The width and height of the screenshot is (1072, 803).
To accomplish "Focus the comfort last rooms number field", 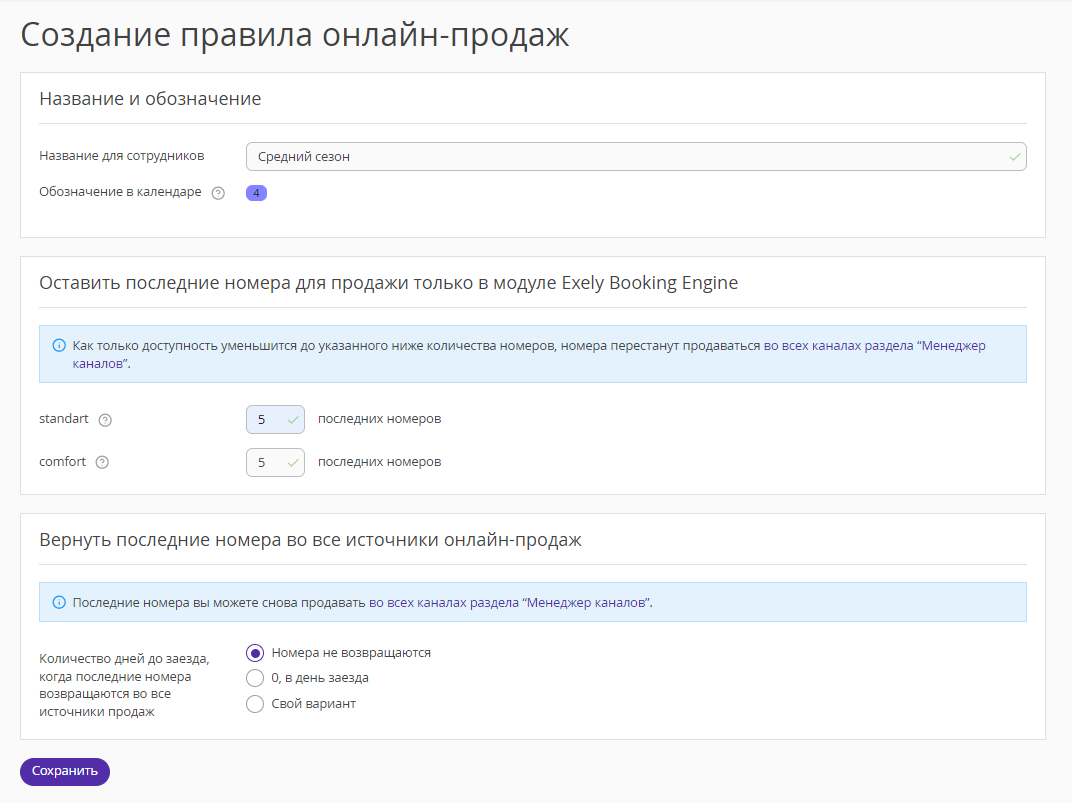I will [275, 463].
